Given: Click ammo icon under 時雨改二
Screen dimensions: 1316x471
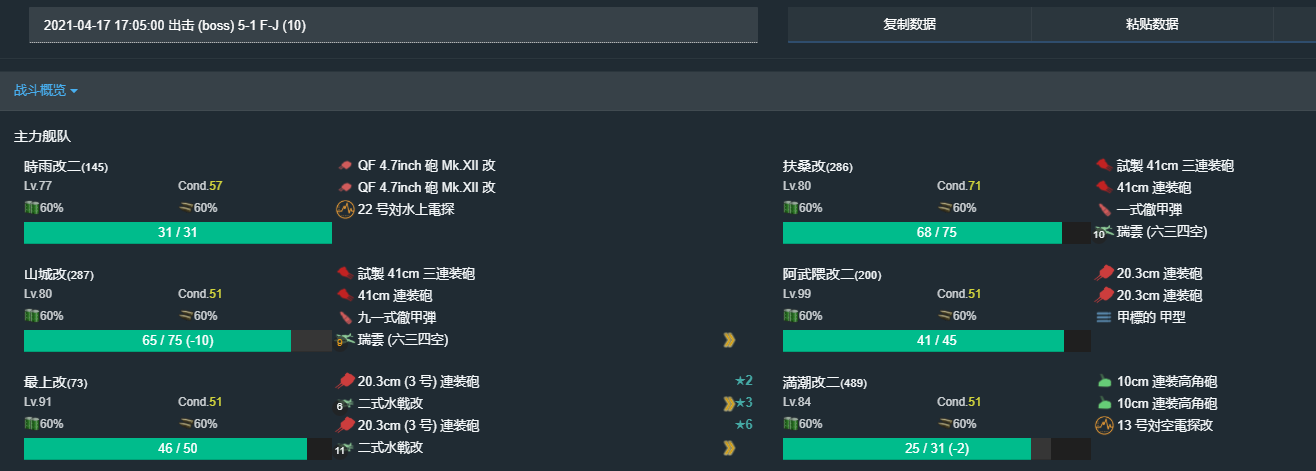Looking at the screenshot, I should [x=185, y=208].
